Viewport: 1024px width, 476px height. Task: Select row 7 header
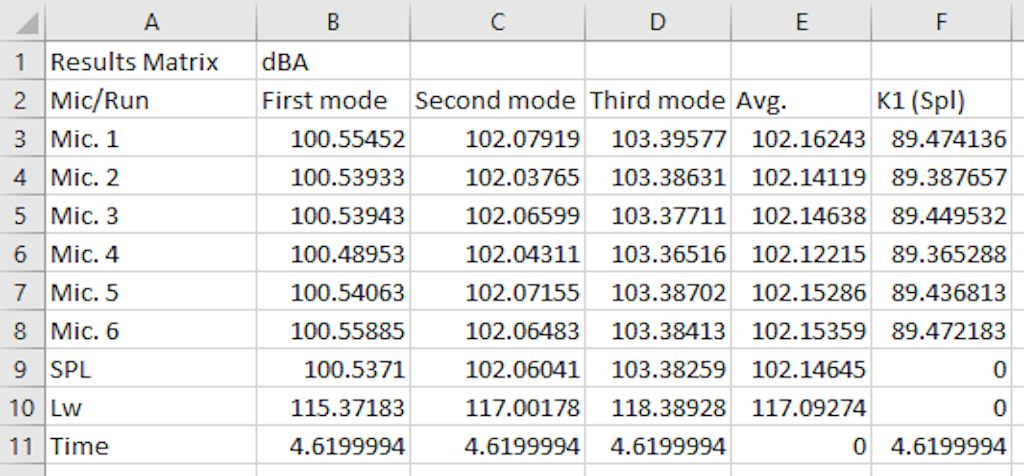point(22,293)
